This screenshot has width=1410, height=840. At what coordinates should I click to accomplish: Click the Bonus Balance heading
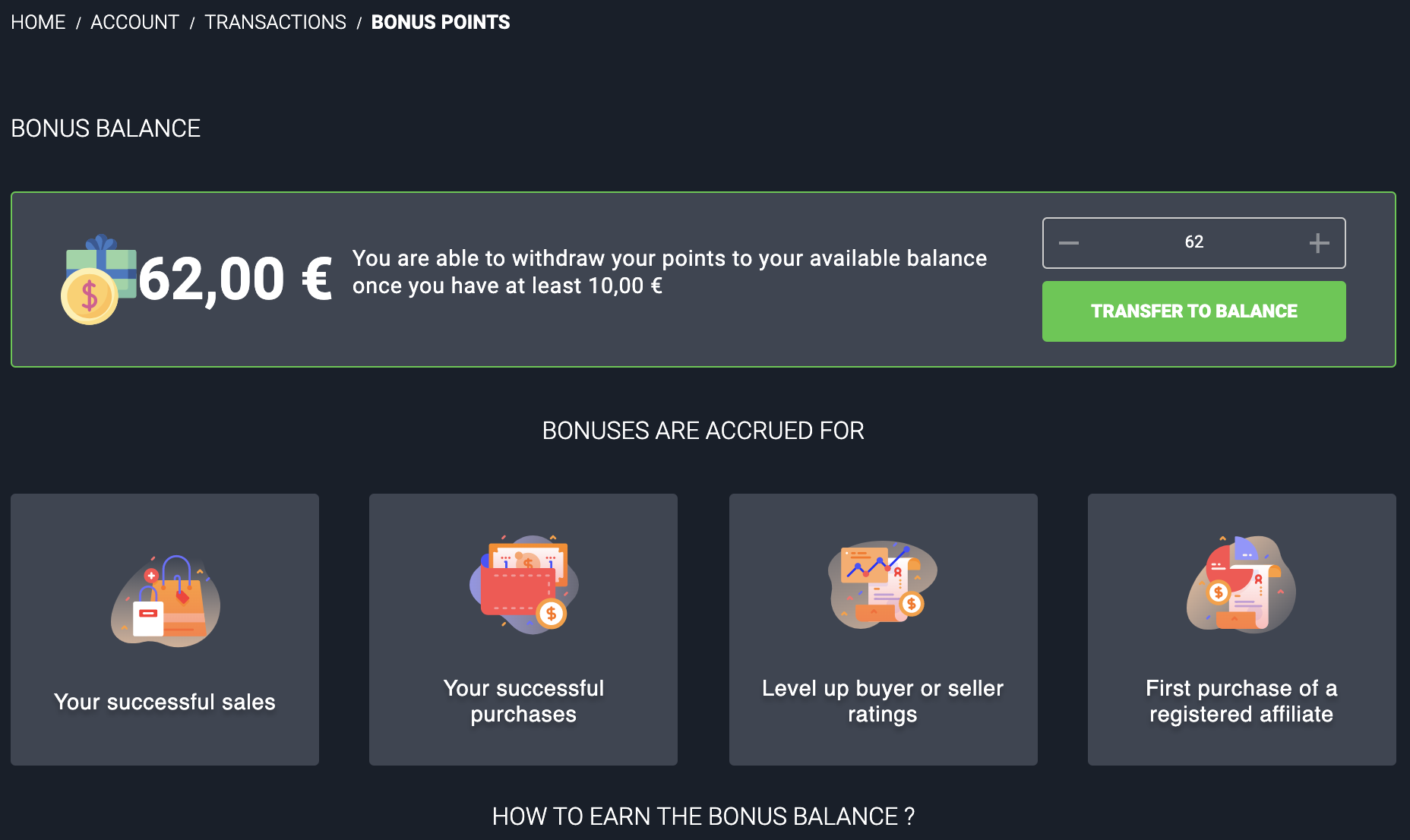(x=106, y=128)
